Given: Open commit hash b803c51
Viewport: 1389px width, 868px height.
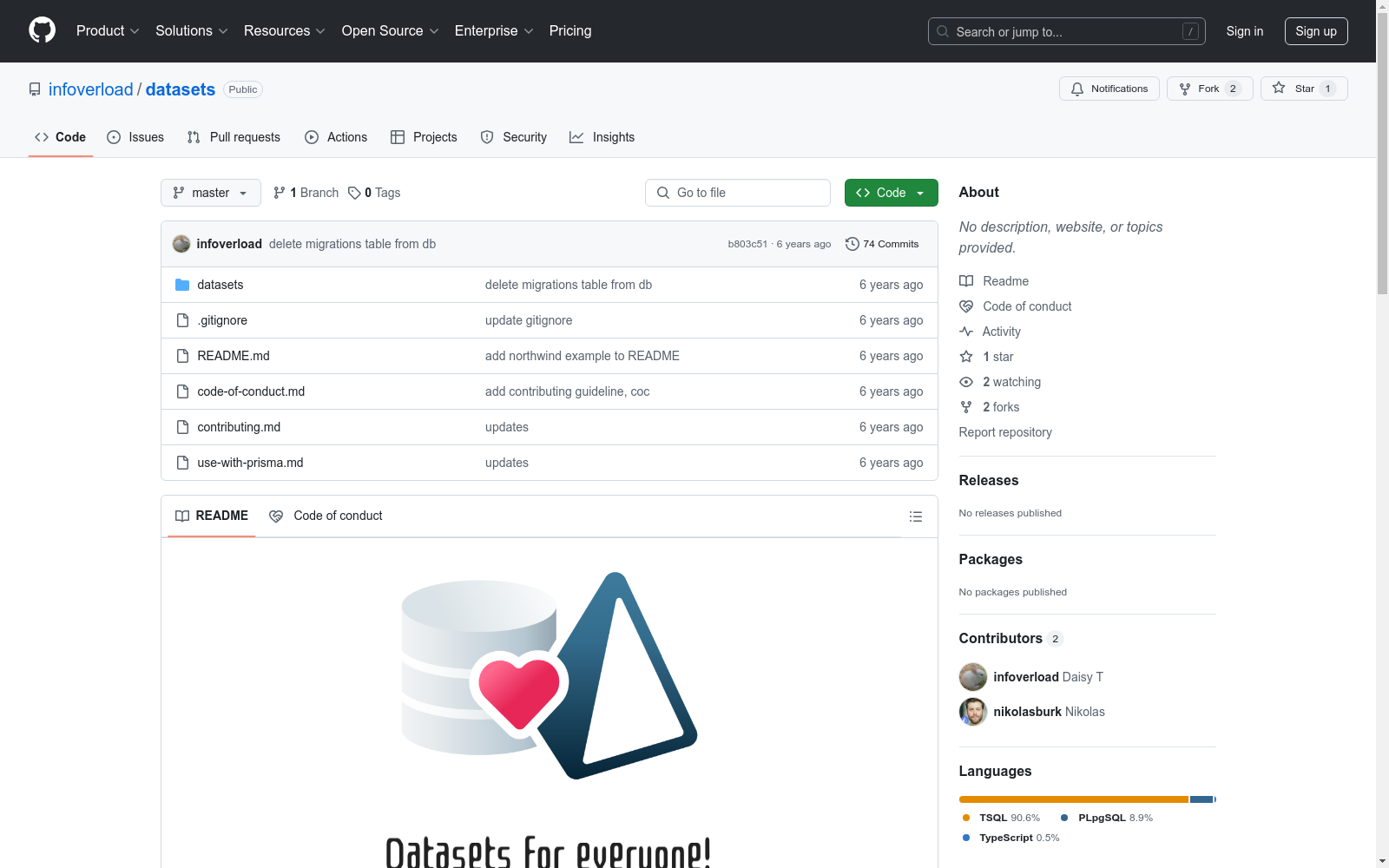Looking at the screenshot, I should coord(747,244).
